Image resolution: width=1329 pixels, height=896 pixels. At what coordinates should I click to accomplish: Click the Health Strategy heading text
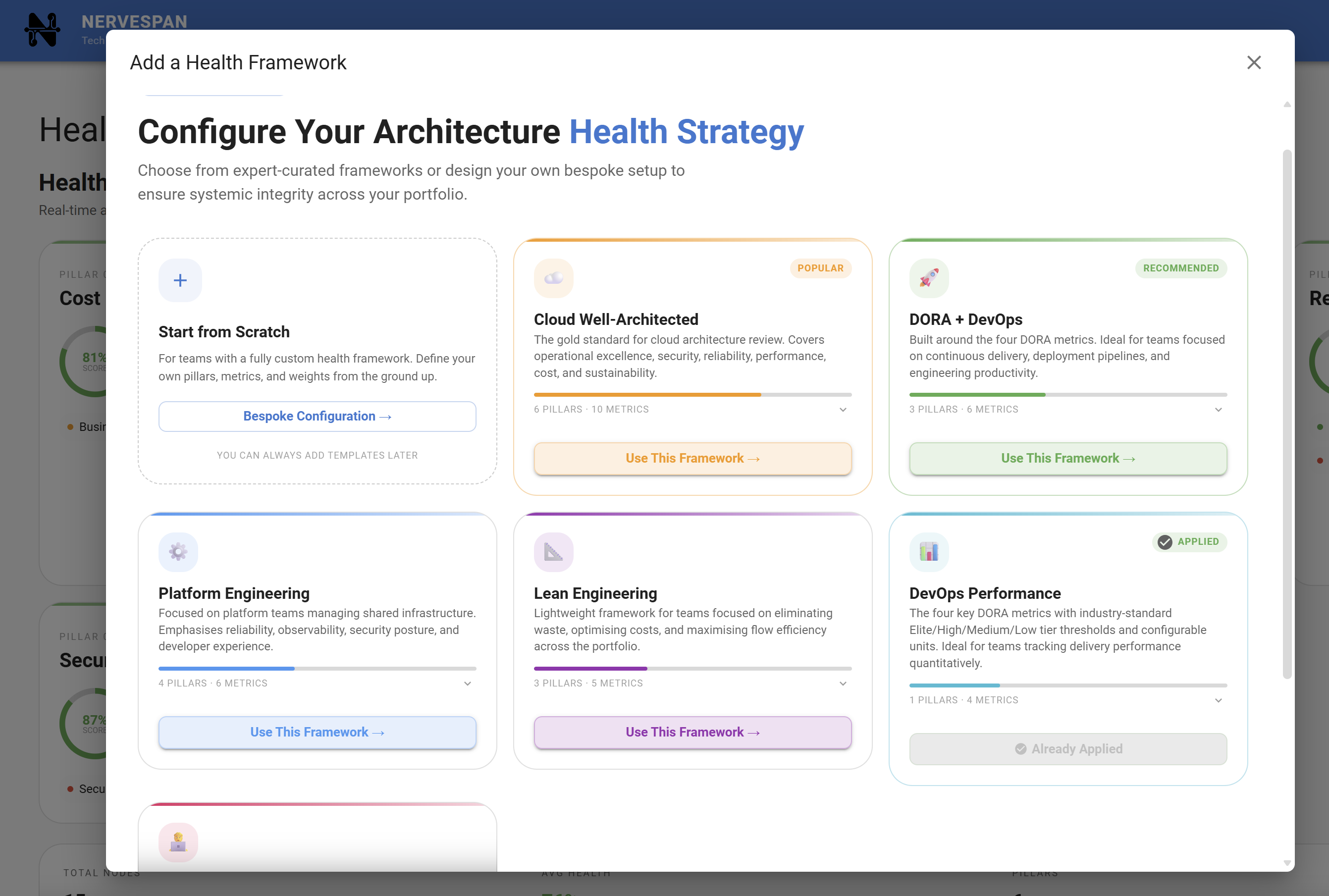click(x=686, y=132)
